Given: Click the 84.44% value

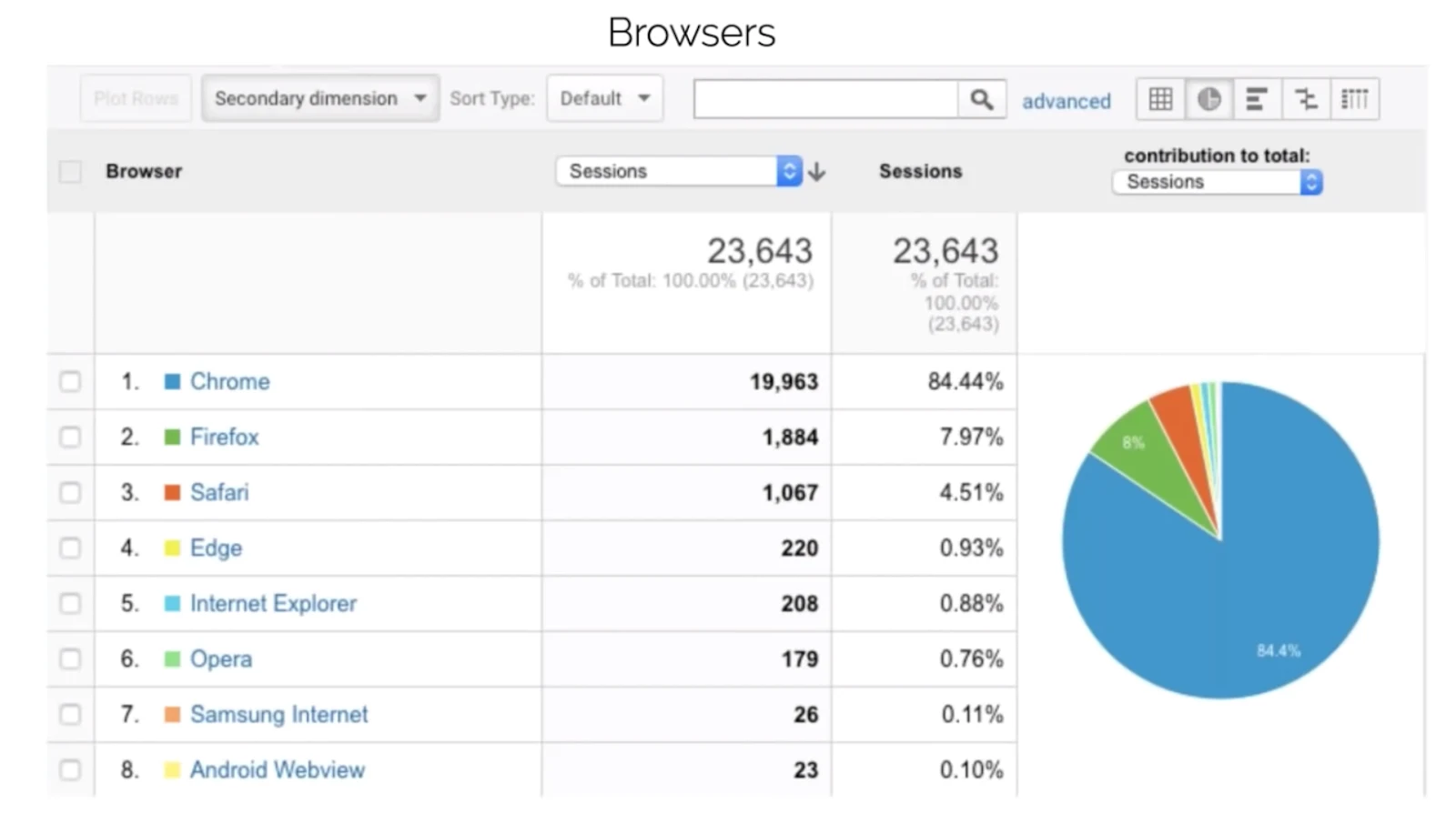Looking at the screenshot, I should (x=966, y=381).
